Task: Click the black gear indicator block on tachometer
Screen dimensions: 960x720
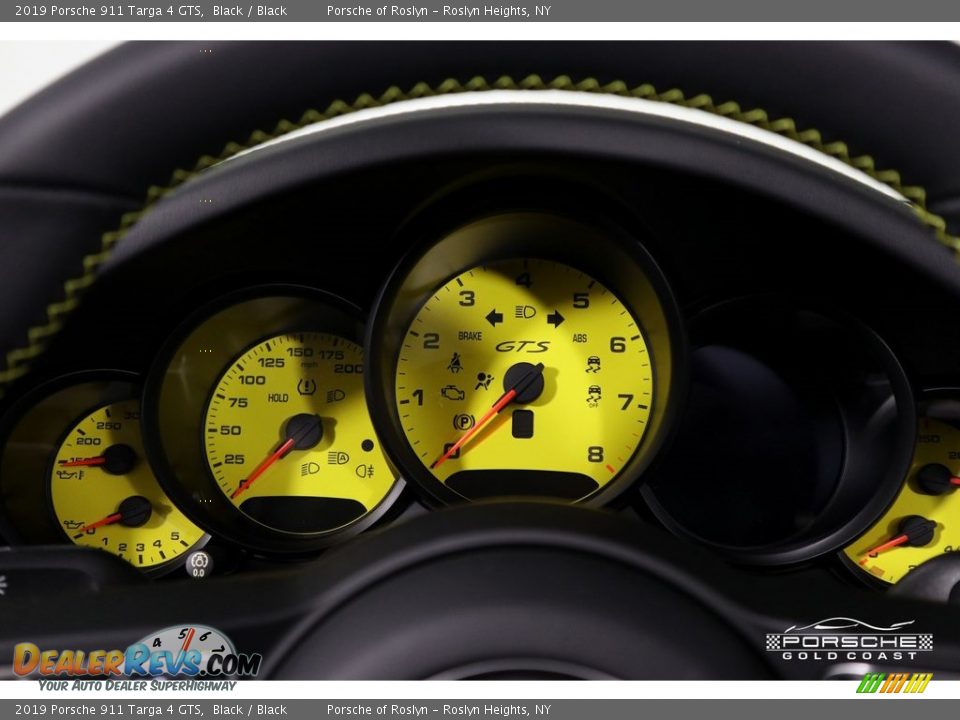Action: click(522, 424)
